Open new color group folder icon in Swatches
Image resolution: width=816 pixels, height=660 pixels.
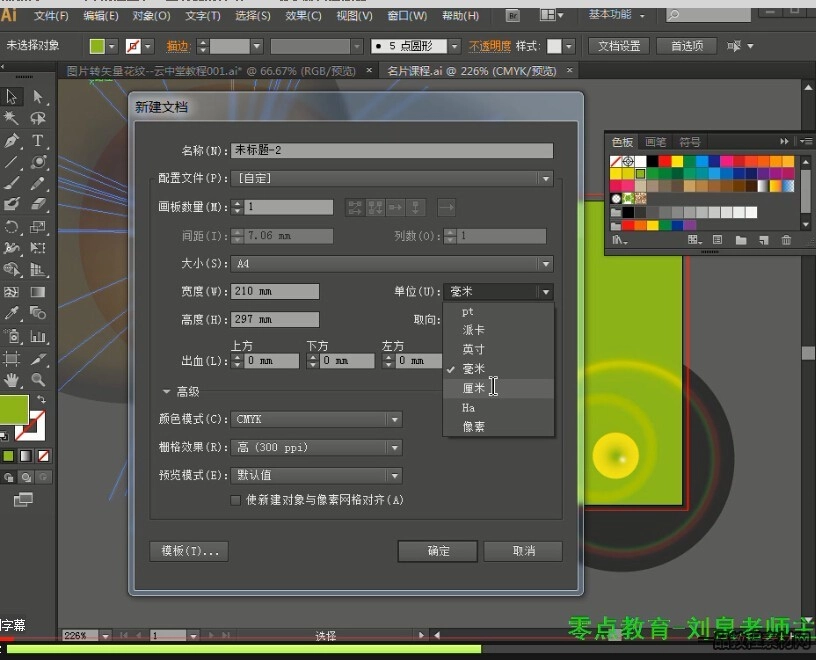tap(741, 240)
